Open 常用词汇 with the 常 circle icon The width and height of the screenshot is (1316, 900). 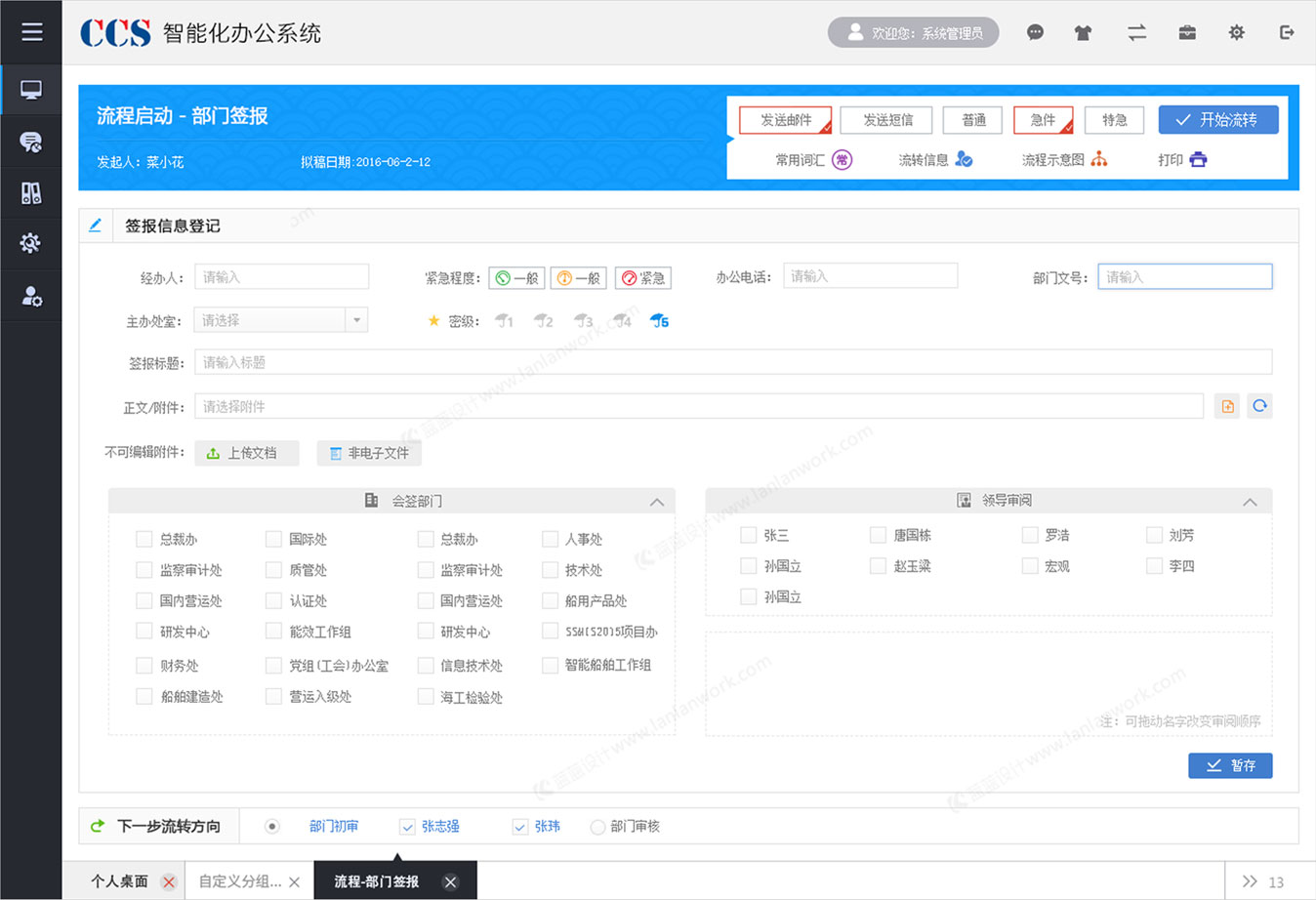[x=840, y=158]
